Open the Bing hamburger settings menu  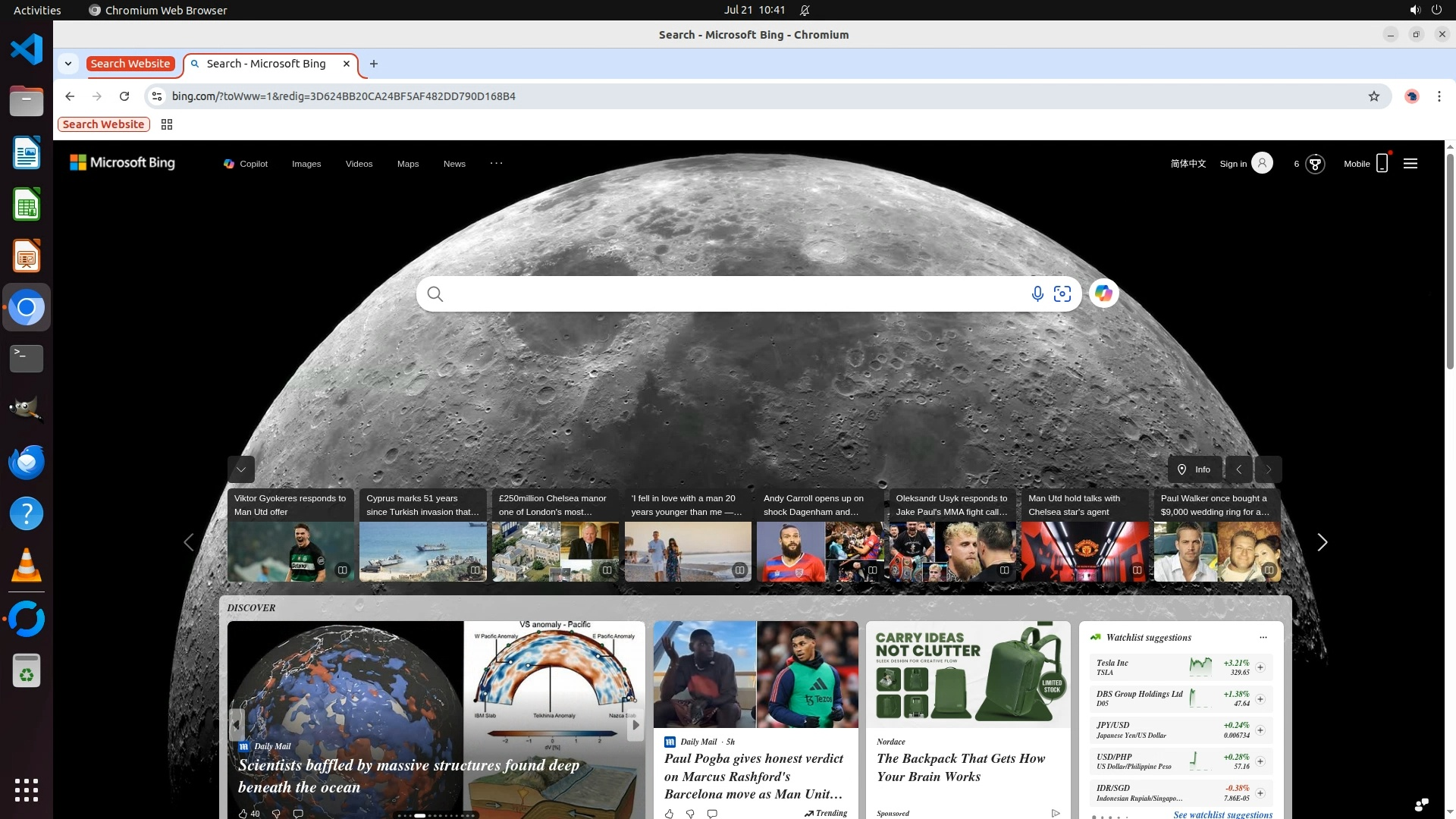pyautogui.click(x=1410, y=164)
